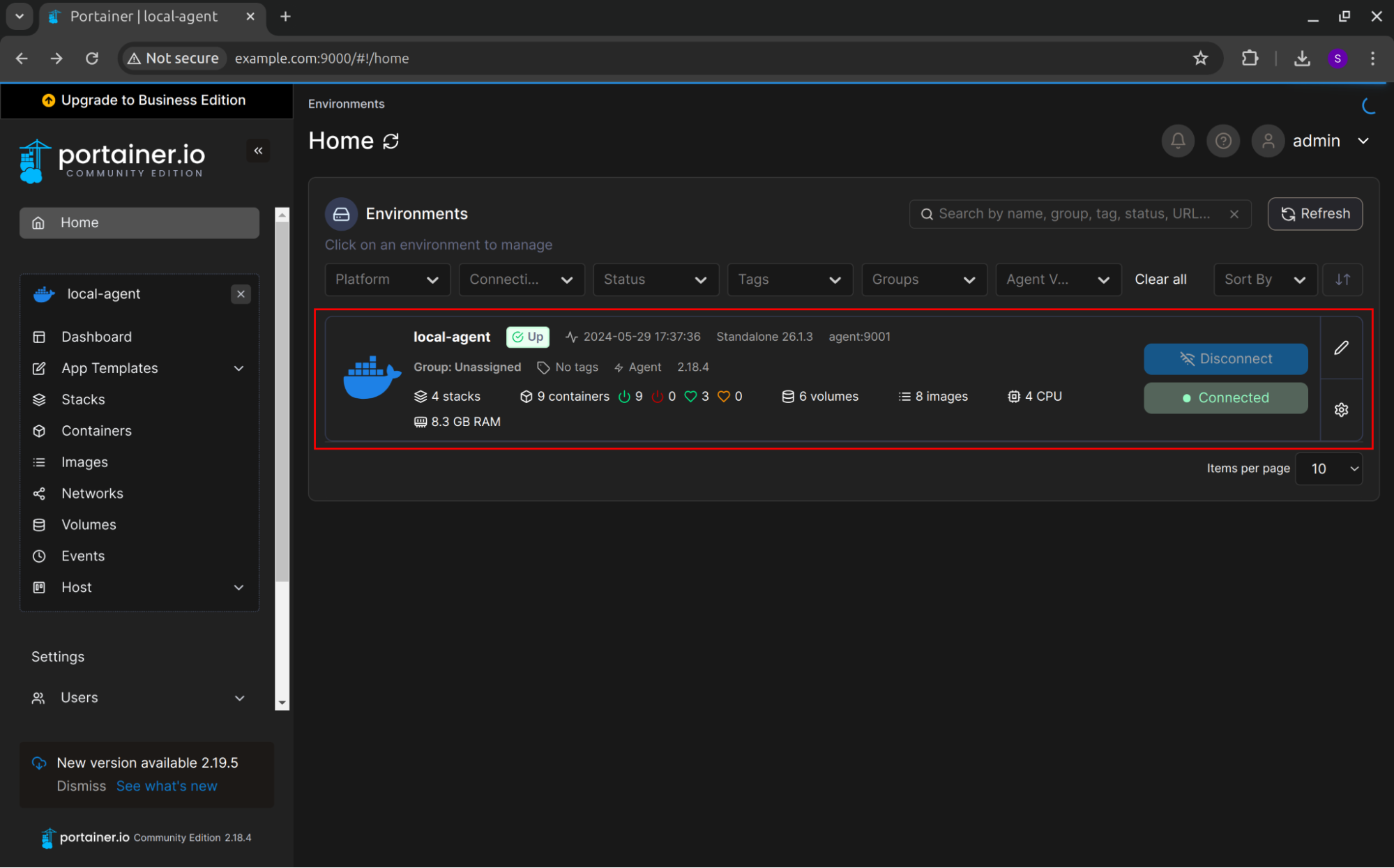This screenshot has height=868, width=1394.
Task: Click the Portainer.io logo in sidebar
Action: coord(113,160)
